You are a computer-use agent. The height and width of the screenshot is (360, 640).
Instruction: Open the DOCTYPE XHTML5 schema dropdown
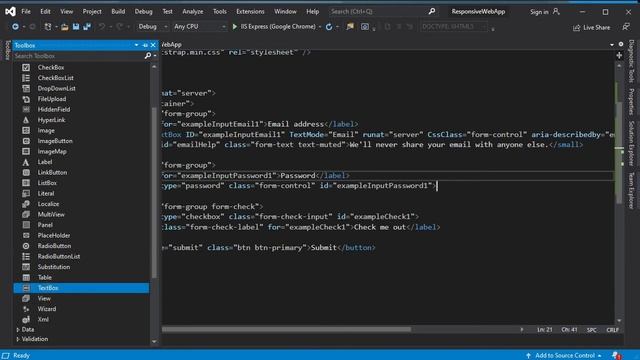454,27
